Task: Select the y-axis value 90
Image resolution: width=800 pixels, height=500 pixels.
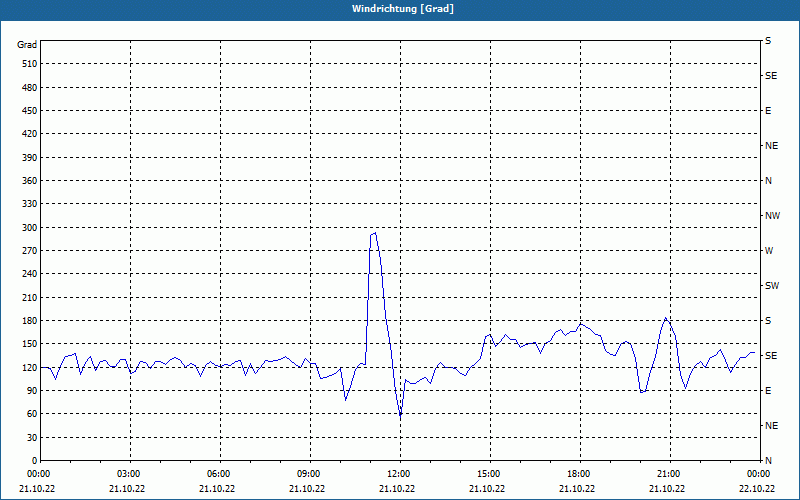Action: point(32,391)
